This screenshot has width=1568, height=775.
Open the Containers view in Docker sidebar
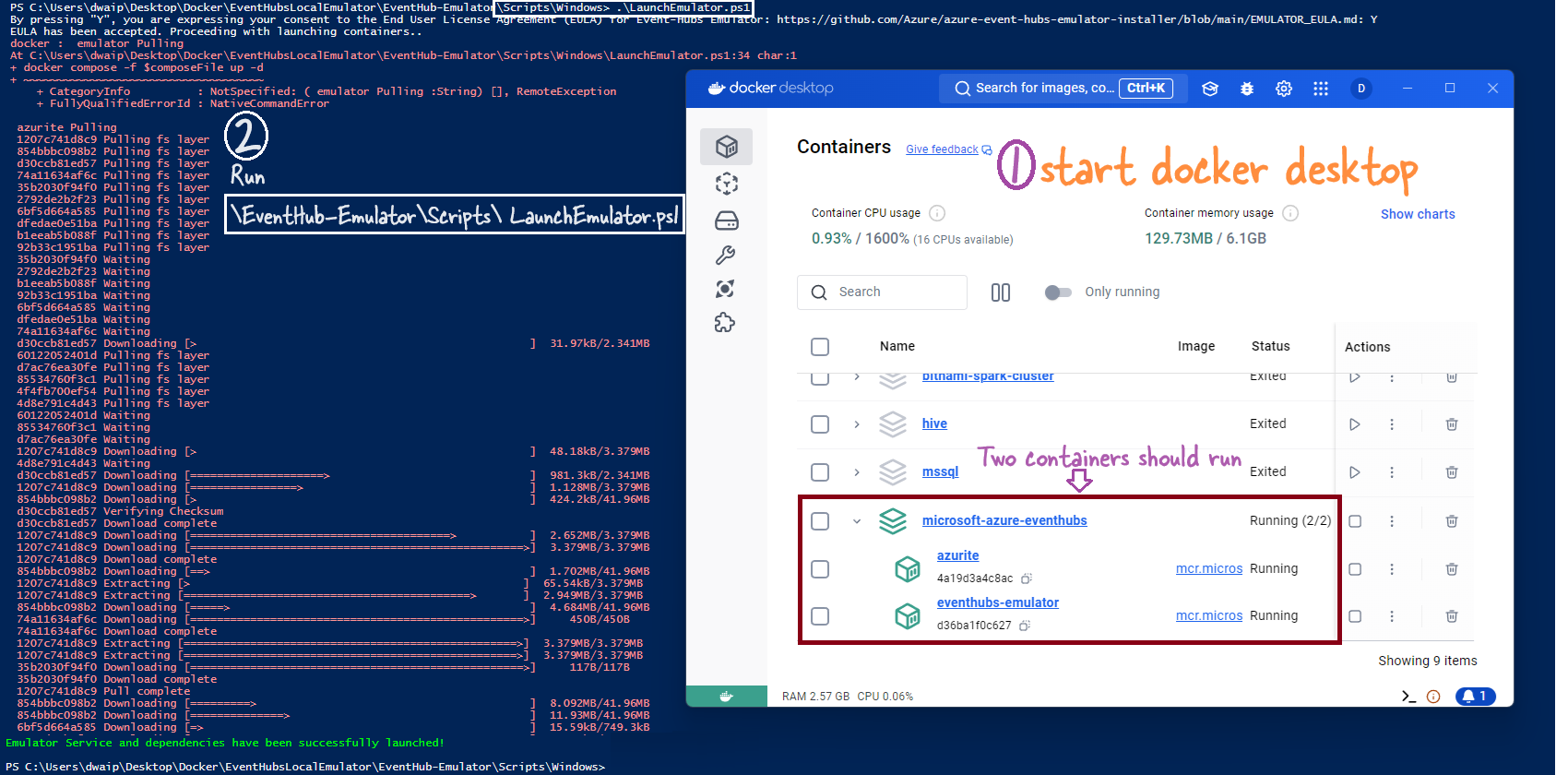[x=727, y=147]
